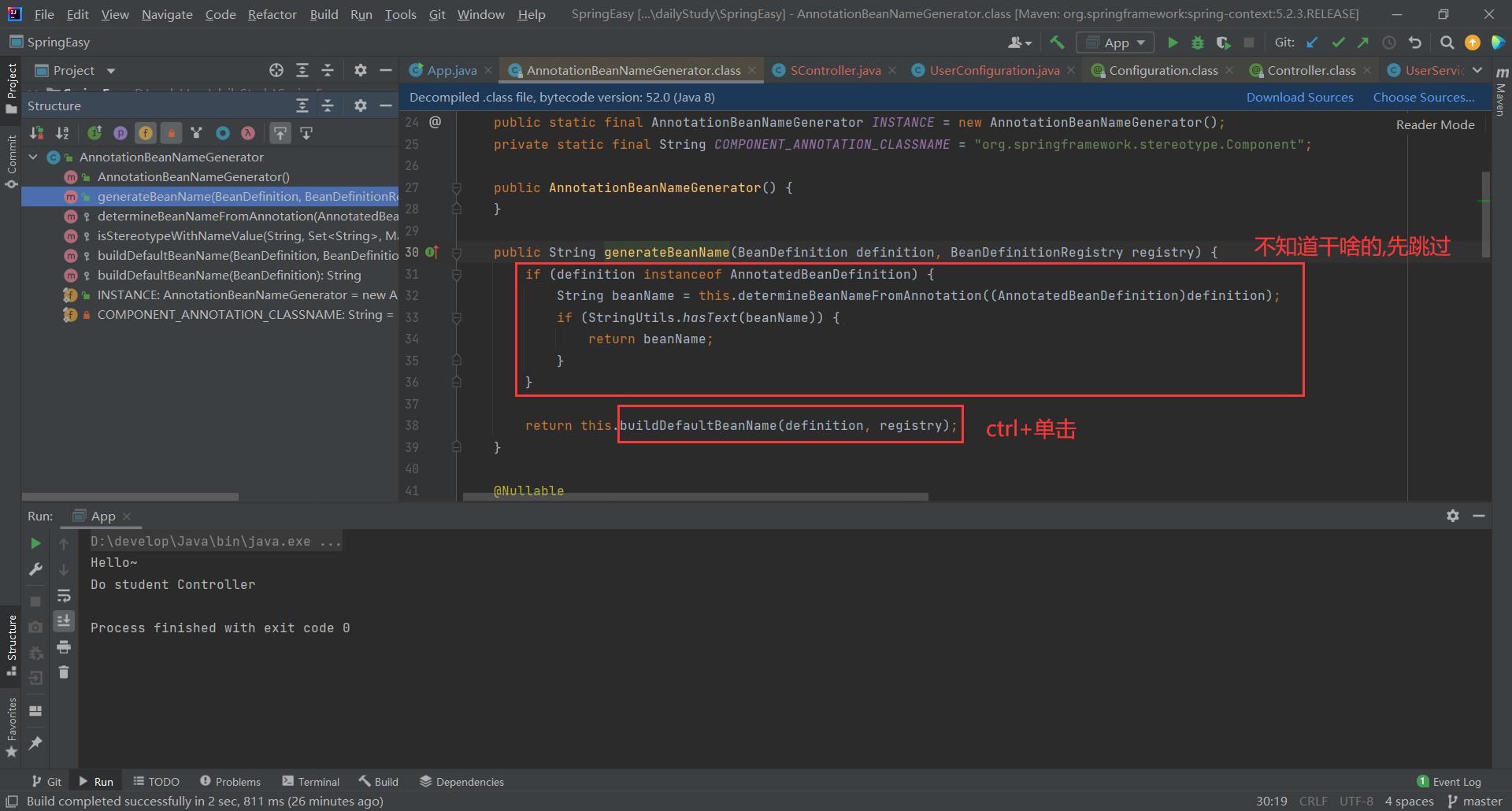1512x811 pixels.
Task: Click Choose Sources link
Action: tap(1424, 97)
